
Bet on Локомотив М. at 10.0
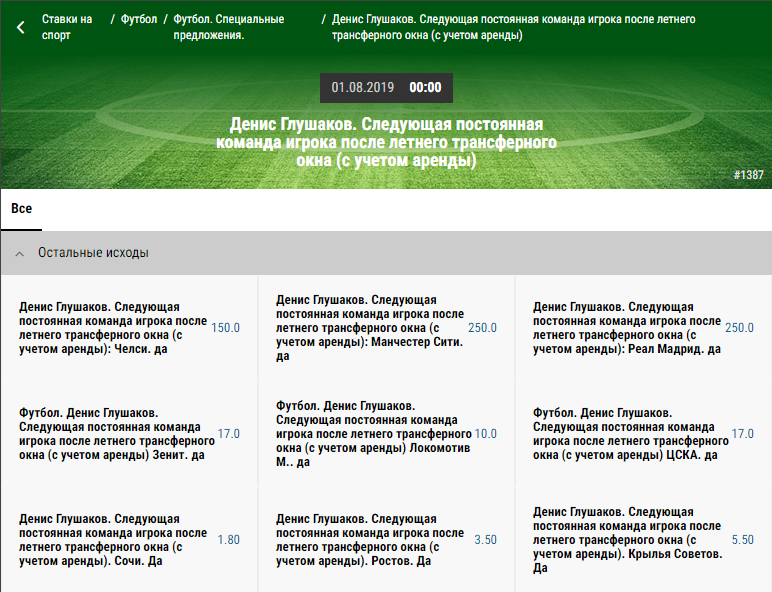pyautogui.click(x=485, y=433)
